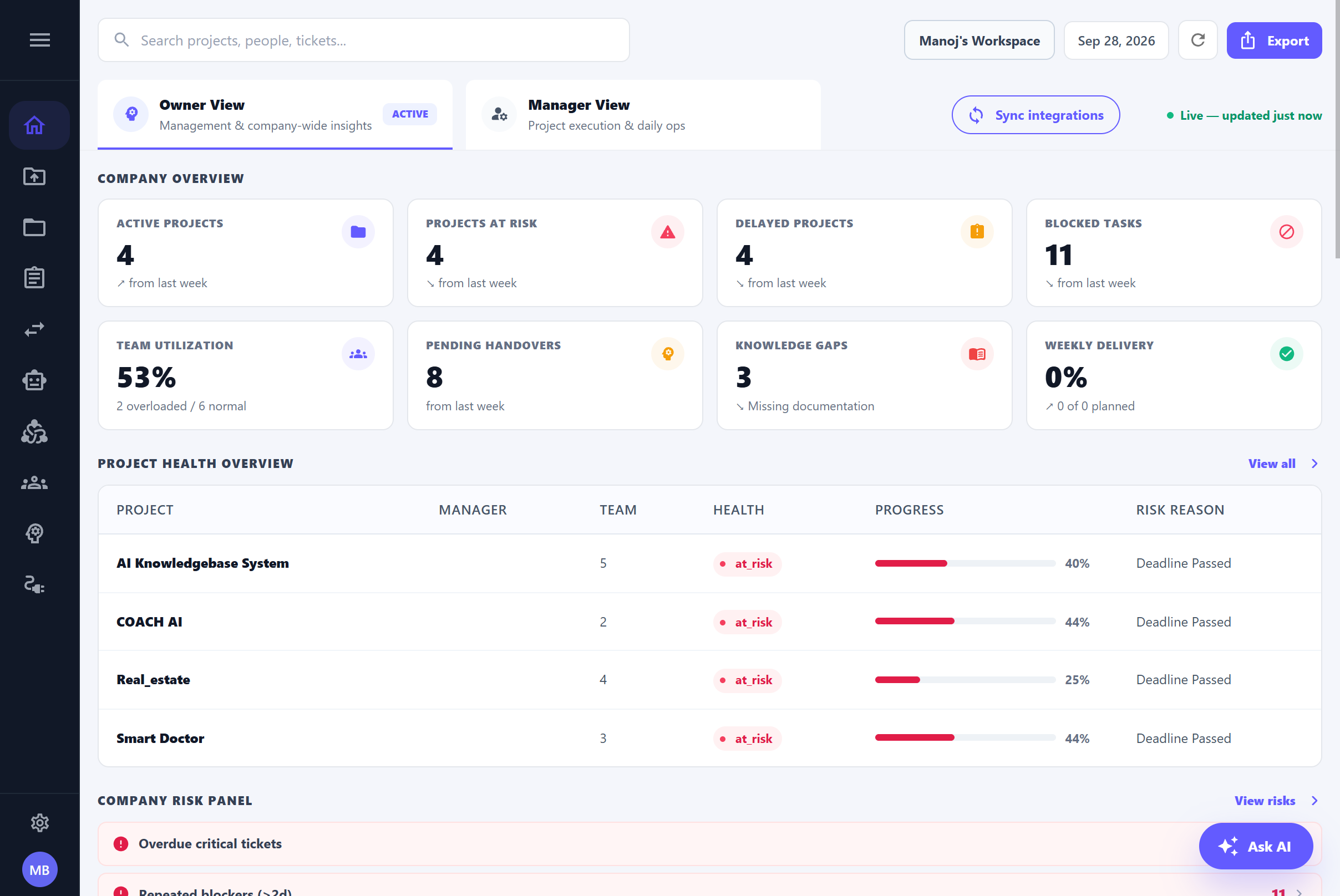Click the Delayed Projects card

pyautogui.click(x=864, y=253)
